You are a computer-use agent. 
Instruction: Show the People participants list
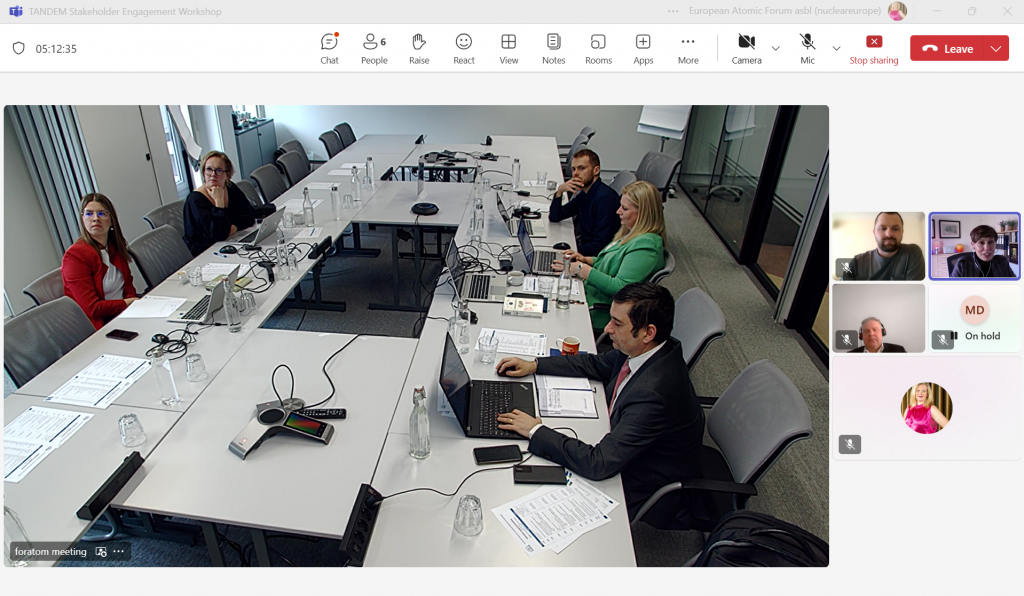point(374,49)
